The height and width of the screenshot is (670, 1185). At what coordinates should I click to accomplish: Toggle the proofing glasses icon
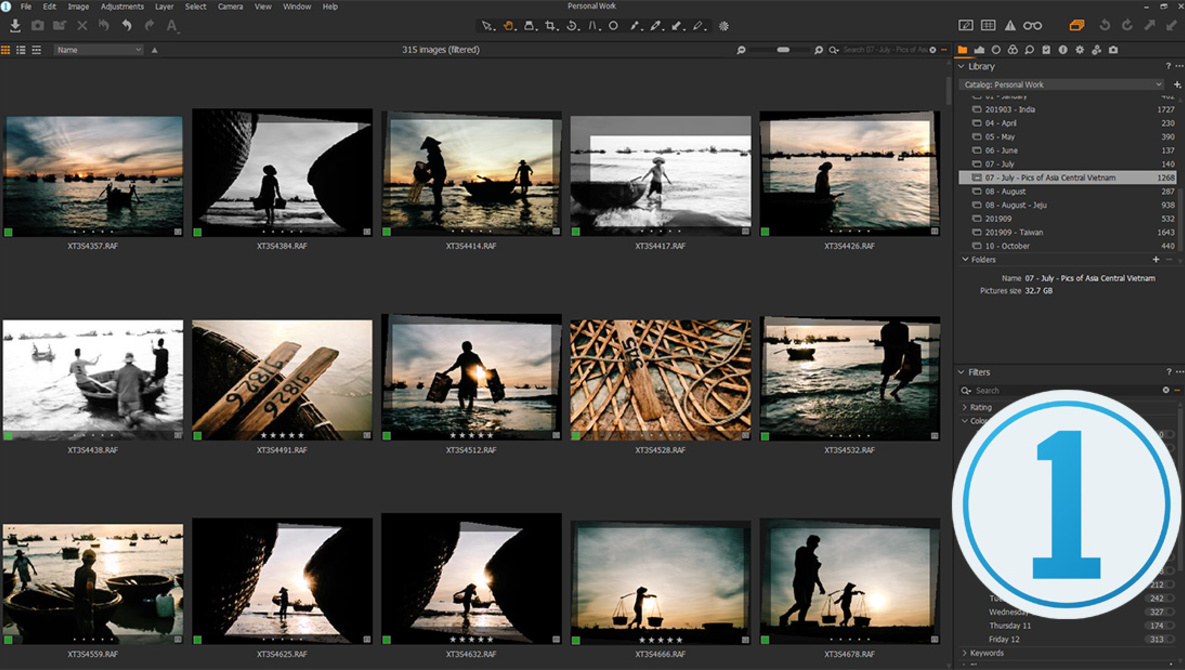click(1032, 26)
